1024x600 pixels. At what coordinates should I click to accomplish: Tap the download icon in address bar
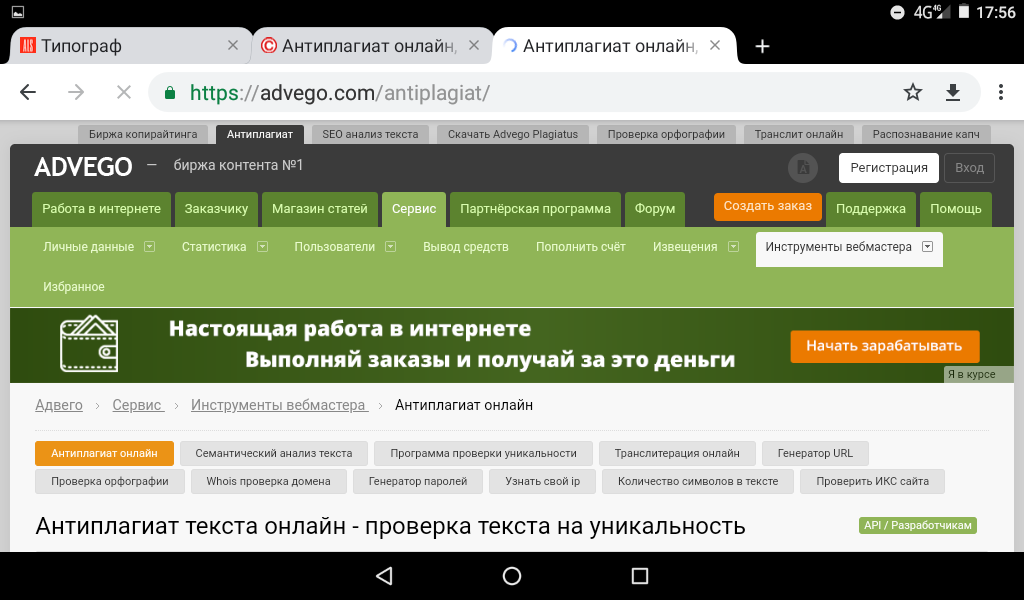pyautogui.click(x=953, y=93)
